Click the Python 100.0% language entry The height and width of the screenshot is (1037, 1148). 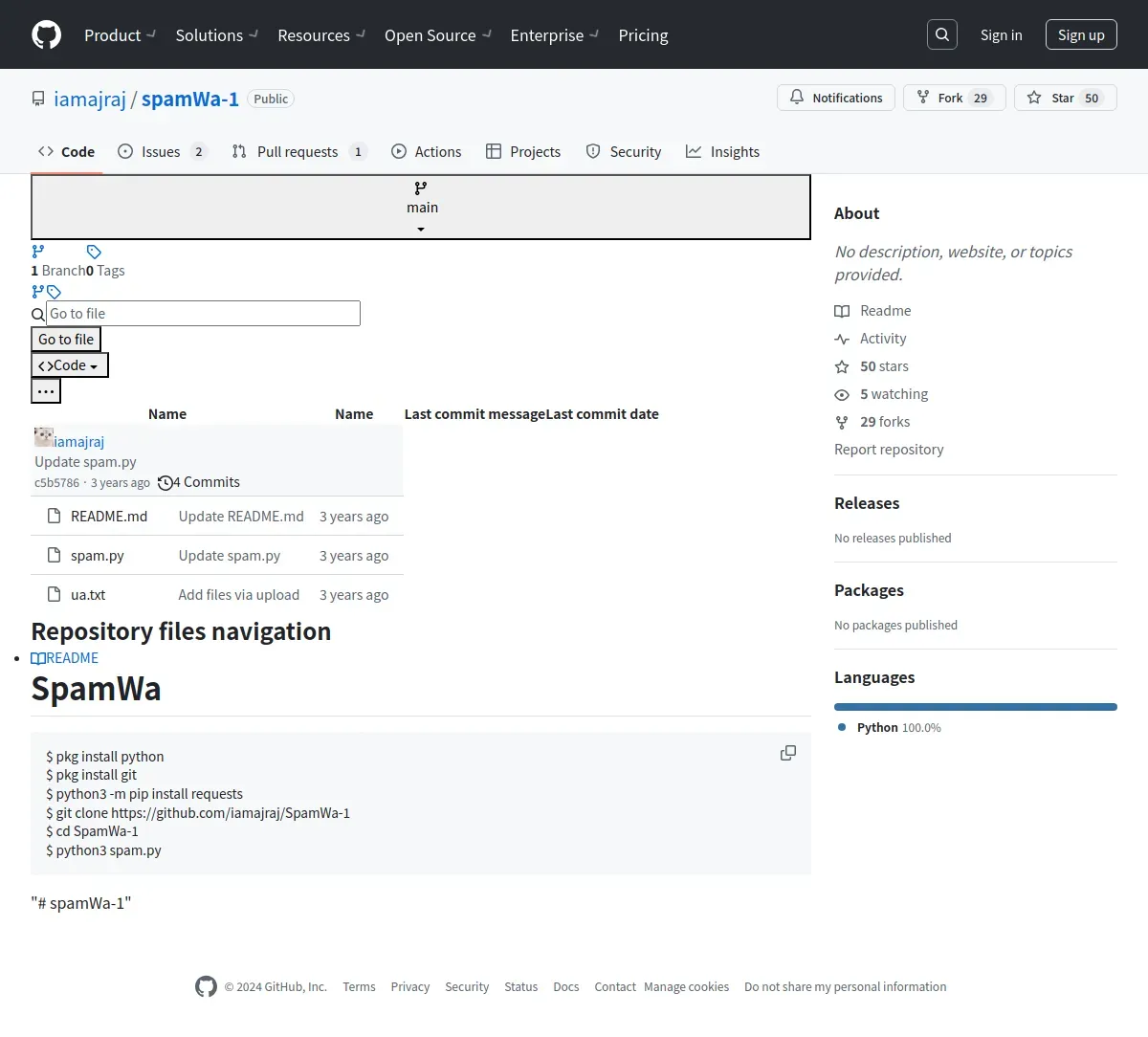point(890,728)
